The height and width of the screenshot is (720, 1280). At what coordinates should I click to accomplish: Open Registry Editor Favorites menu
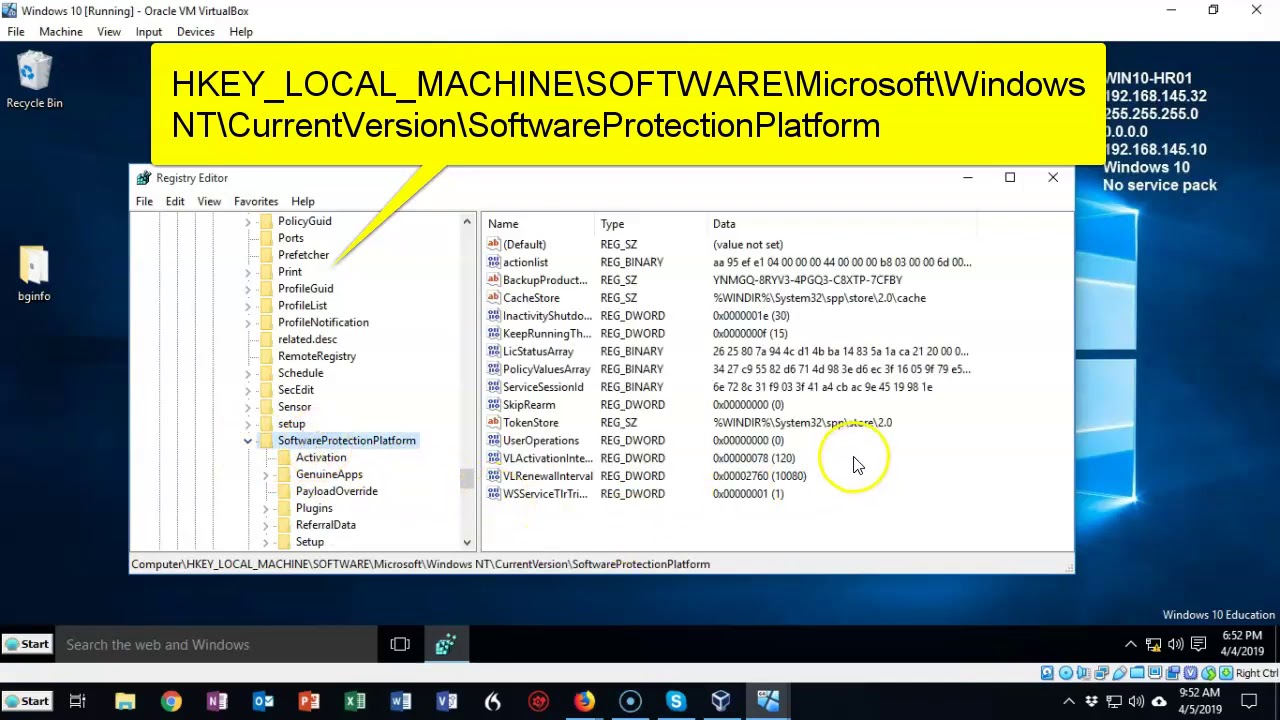[256, 201]
